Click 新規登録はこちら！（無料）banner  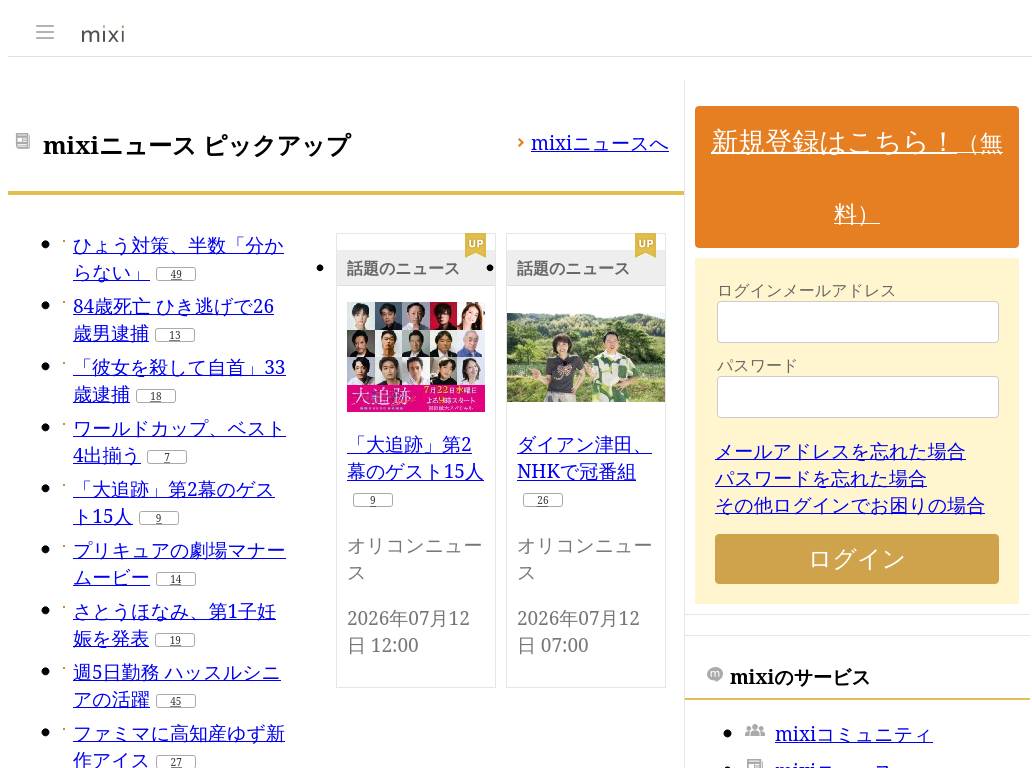[857, 177]
